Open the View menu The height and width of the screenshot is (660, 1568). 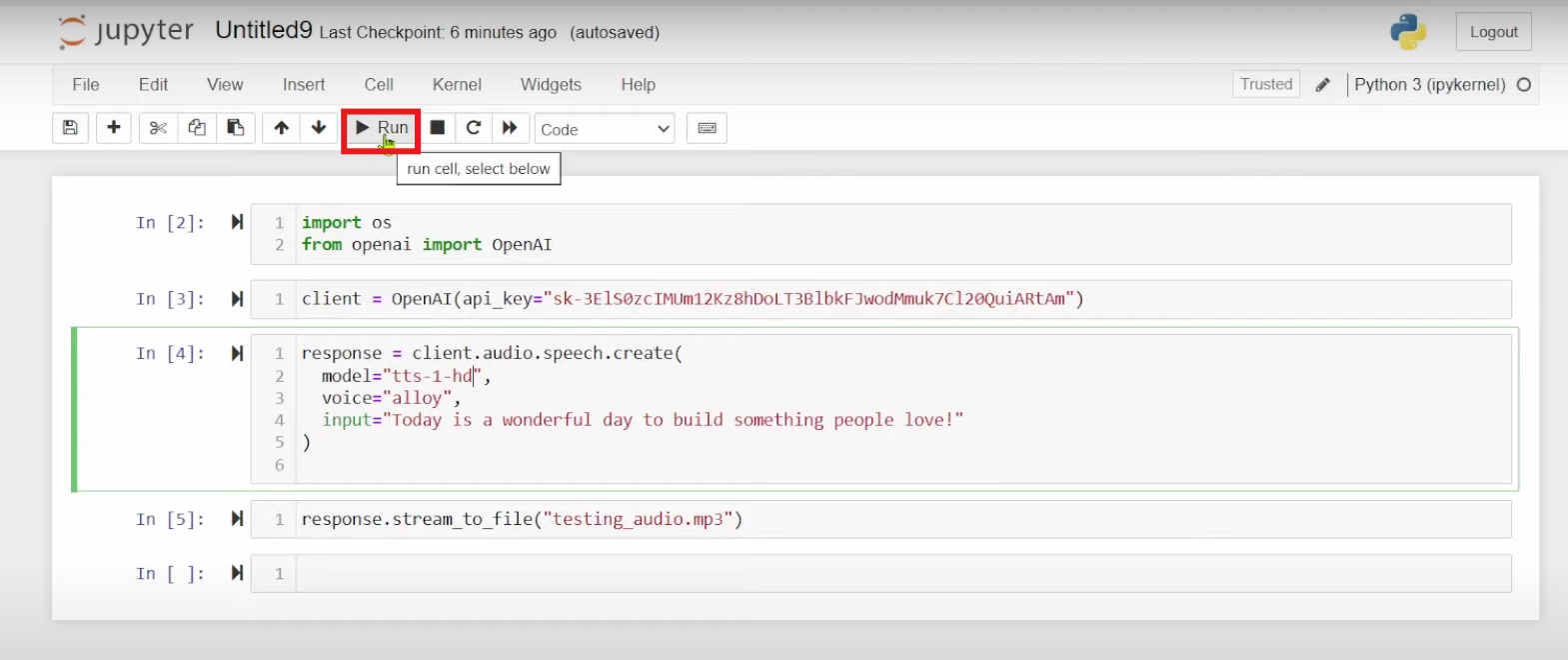[225, 85]
